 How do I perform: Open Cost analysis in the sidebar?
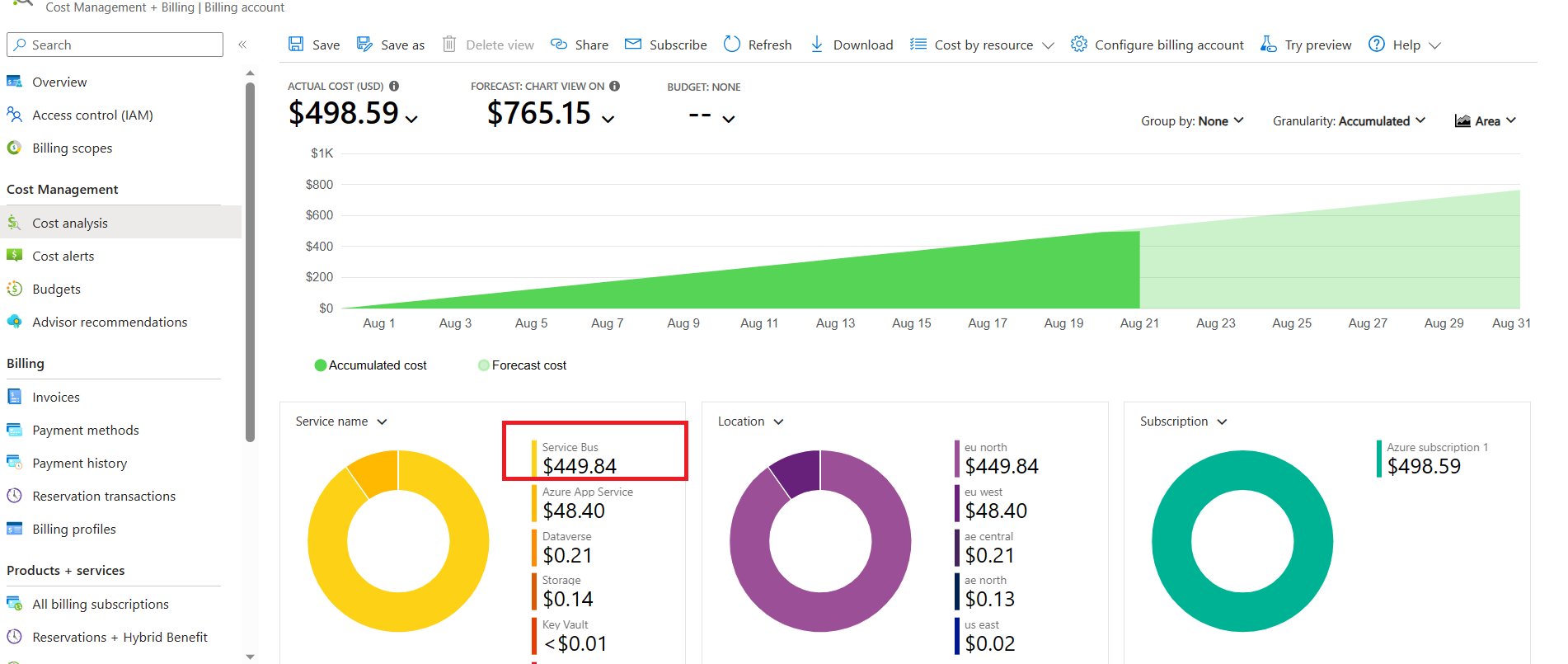click(120, 223)
